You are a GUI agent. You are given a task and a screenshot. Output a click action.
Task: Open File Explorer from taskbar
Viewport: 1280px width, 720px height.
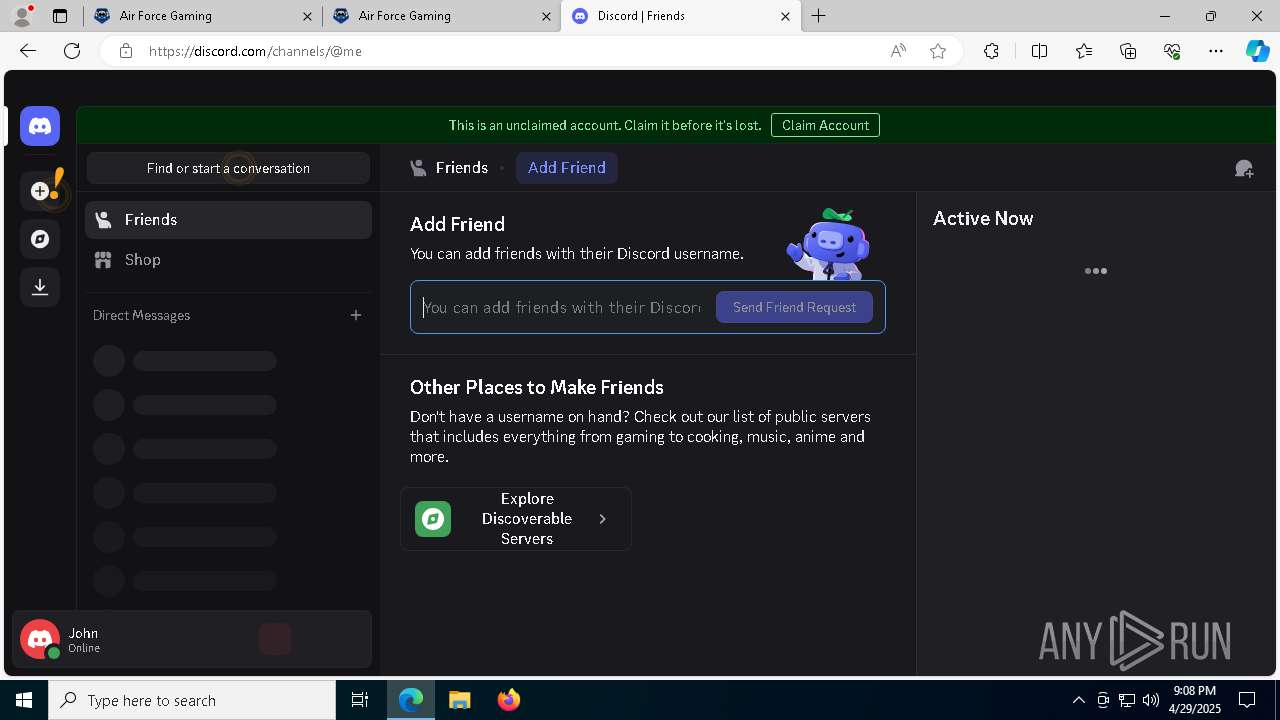459,700
